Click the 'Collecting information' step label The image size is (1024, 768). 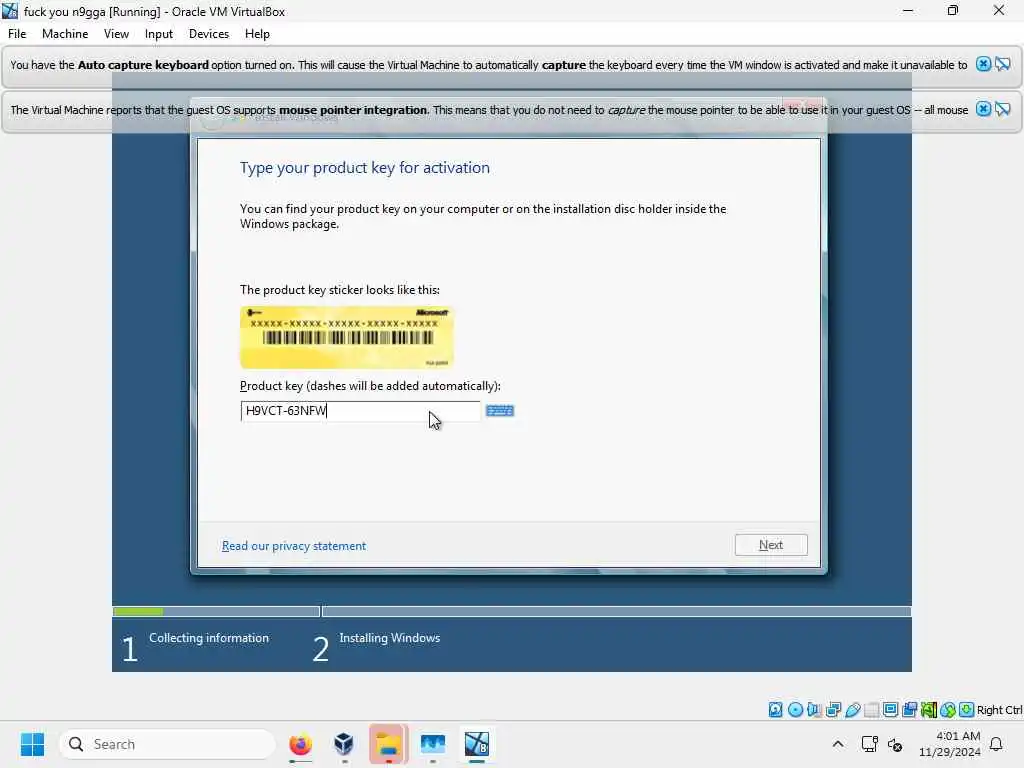pyautogui.click(x=209, y=638)
